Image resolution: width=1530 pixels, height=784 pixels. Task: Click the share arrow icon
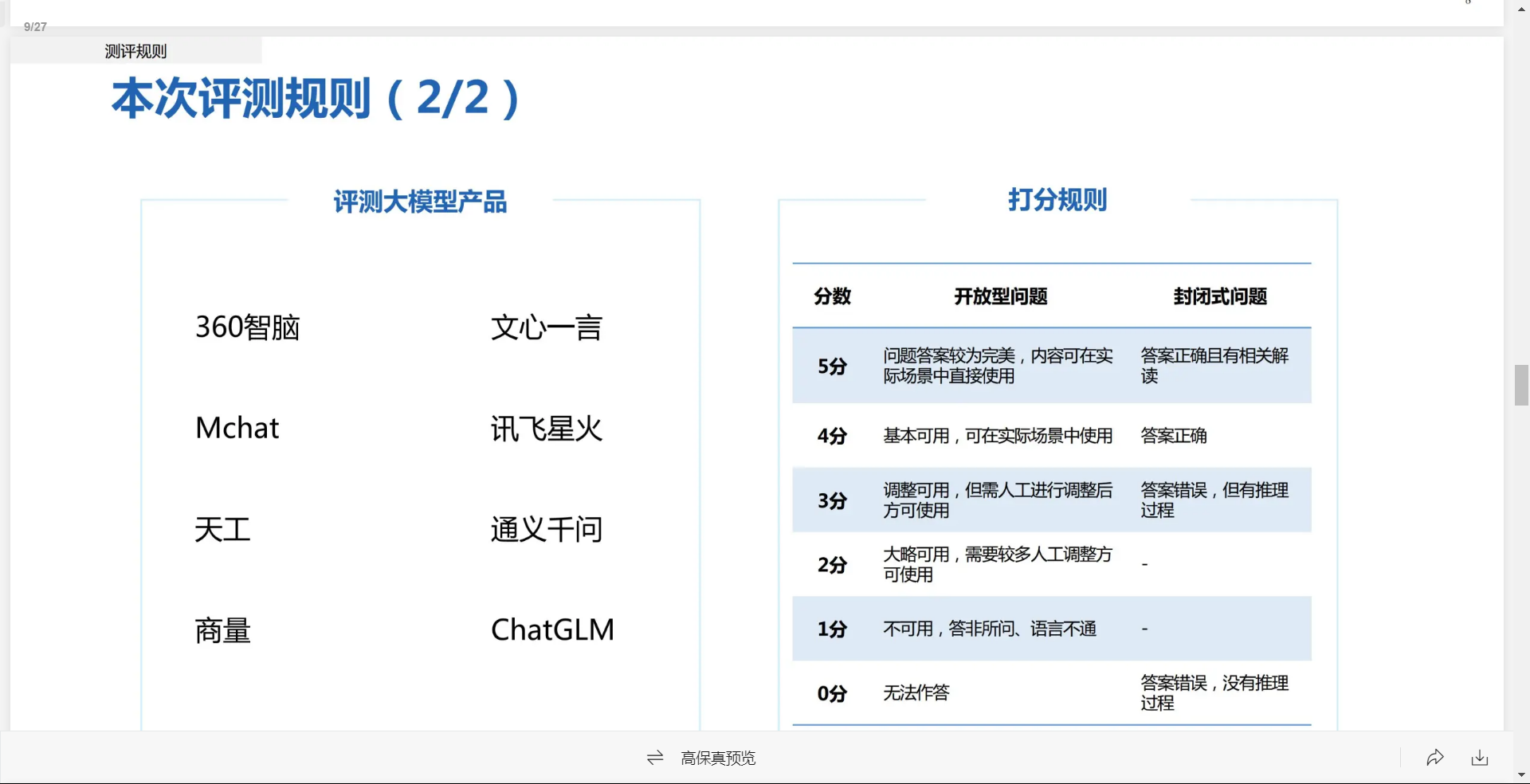[x=1435, y=758]
